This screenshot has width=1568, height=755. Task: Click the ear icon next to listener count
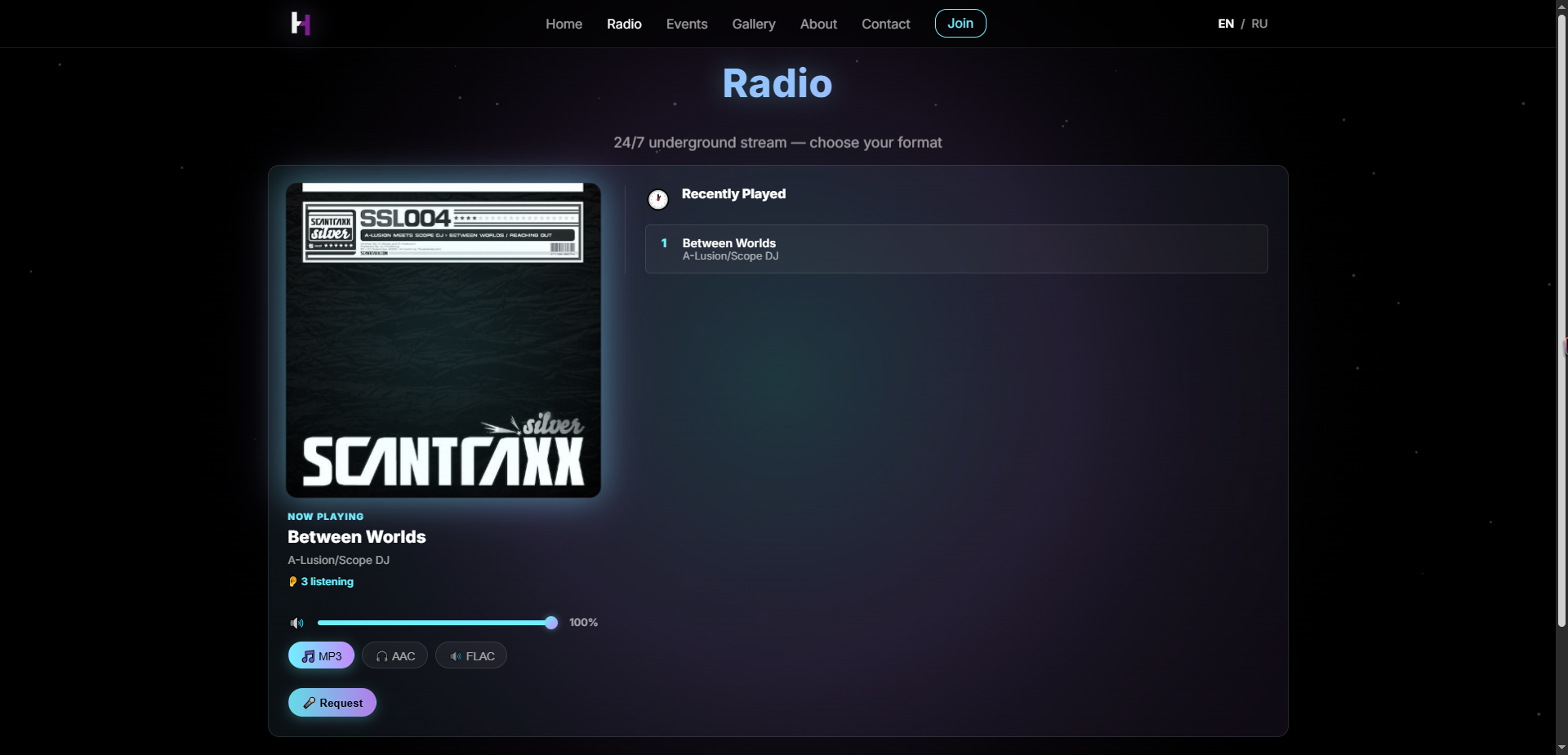coord(293,582)
